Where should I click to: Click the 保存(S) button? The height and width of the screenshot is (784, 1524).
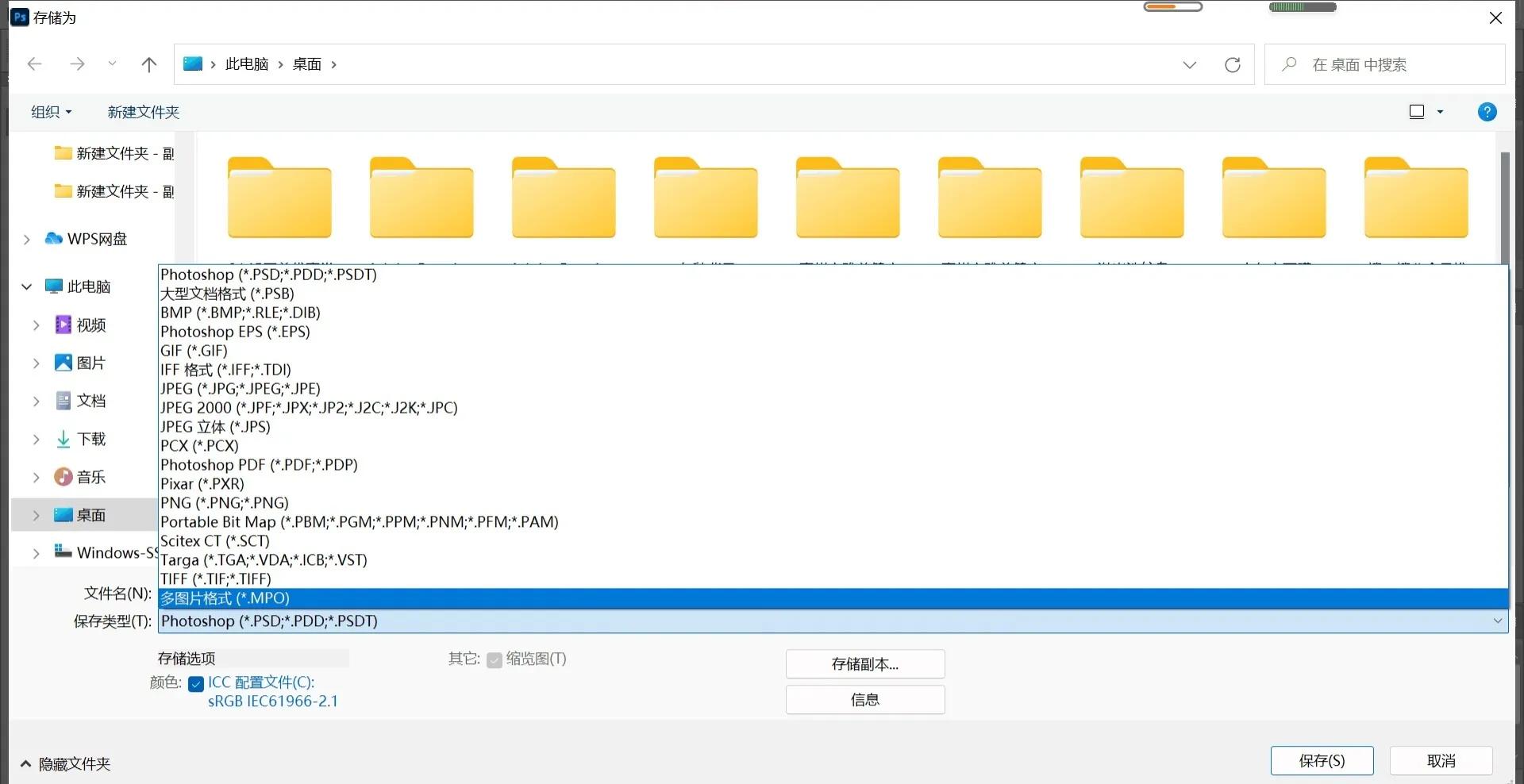pos(1322,760)
